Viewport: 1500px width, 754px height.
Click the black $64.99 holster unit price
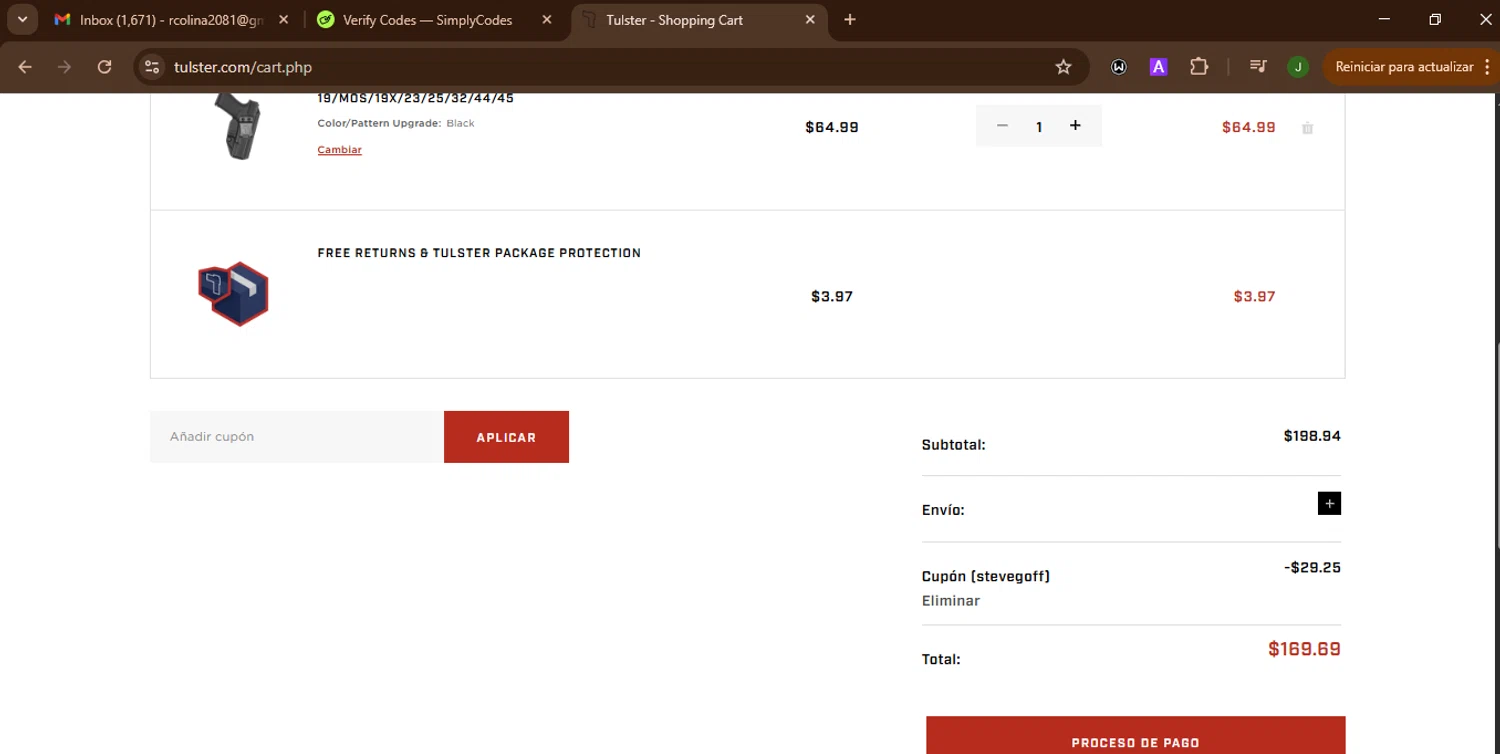point(832,127)
